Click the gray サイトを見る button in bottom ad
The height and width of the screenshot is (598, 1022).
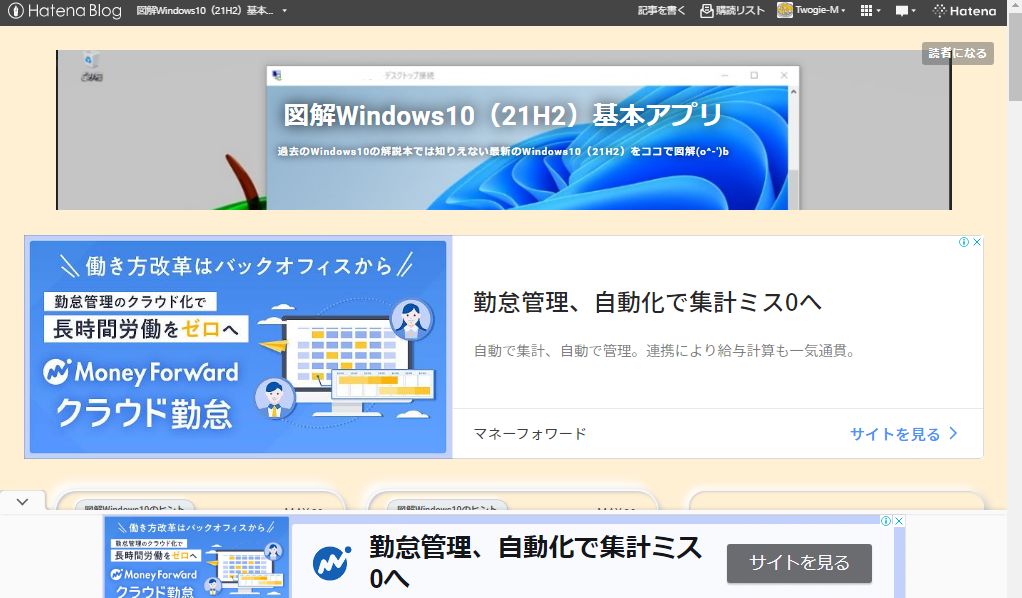[x=799, y=563]
